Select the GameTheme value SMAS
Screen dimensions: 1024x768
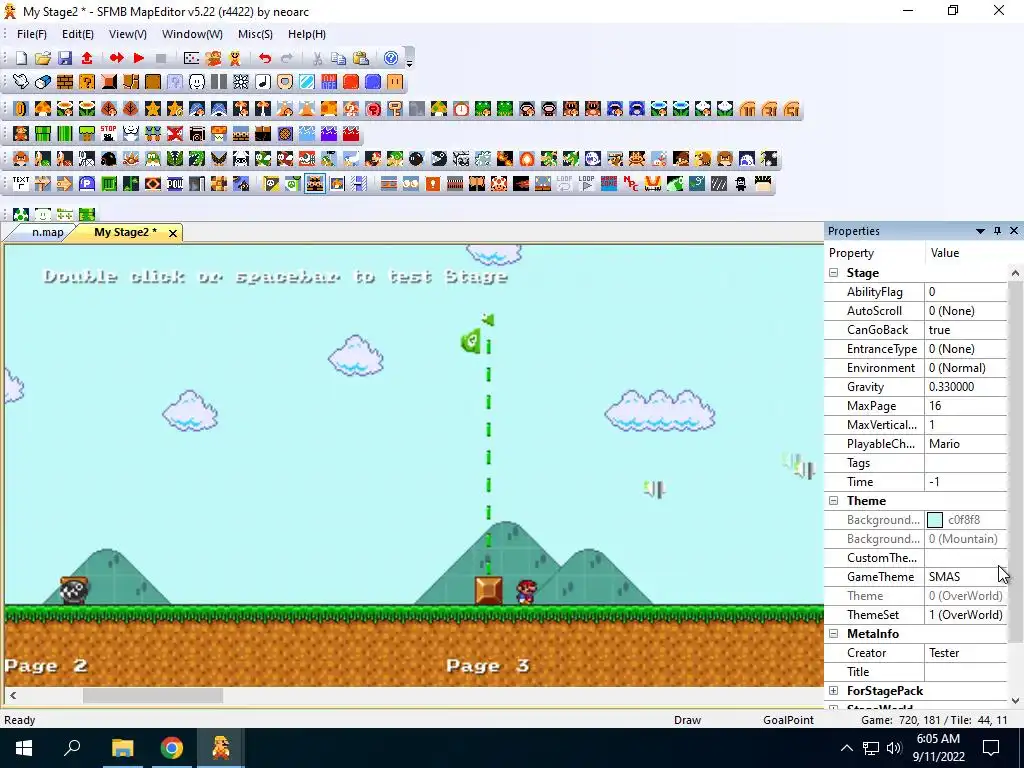pyautogui.click(x=966, y=577)
